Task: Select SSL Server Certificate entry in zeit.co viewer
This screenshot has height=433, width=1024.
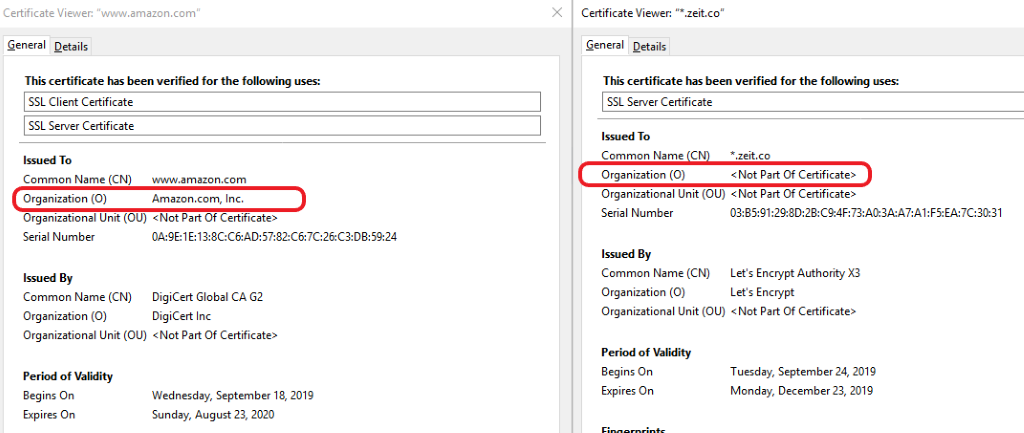Action: (813, 102)
